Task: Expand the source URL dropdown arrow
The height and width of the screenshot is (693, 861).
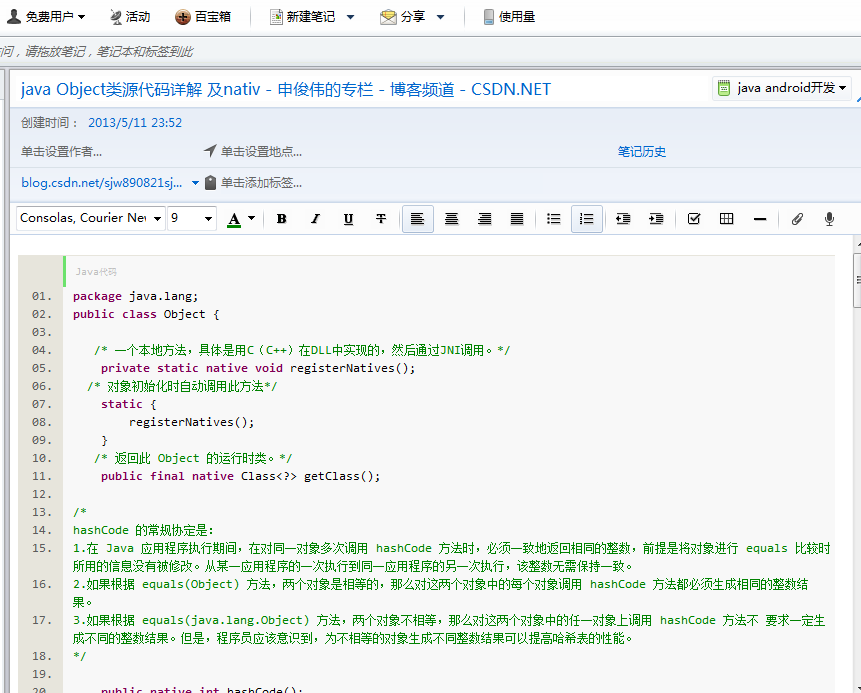Action: [195, 183]
